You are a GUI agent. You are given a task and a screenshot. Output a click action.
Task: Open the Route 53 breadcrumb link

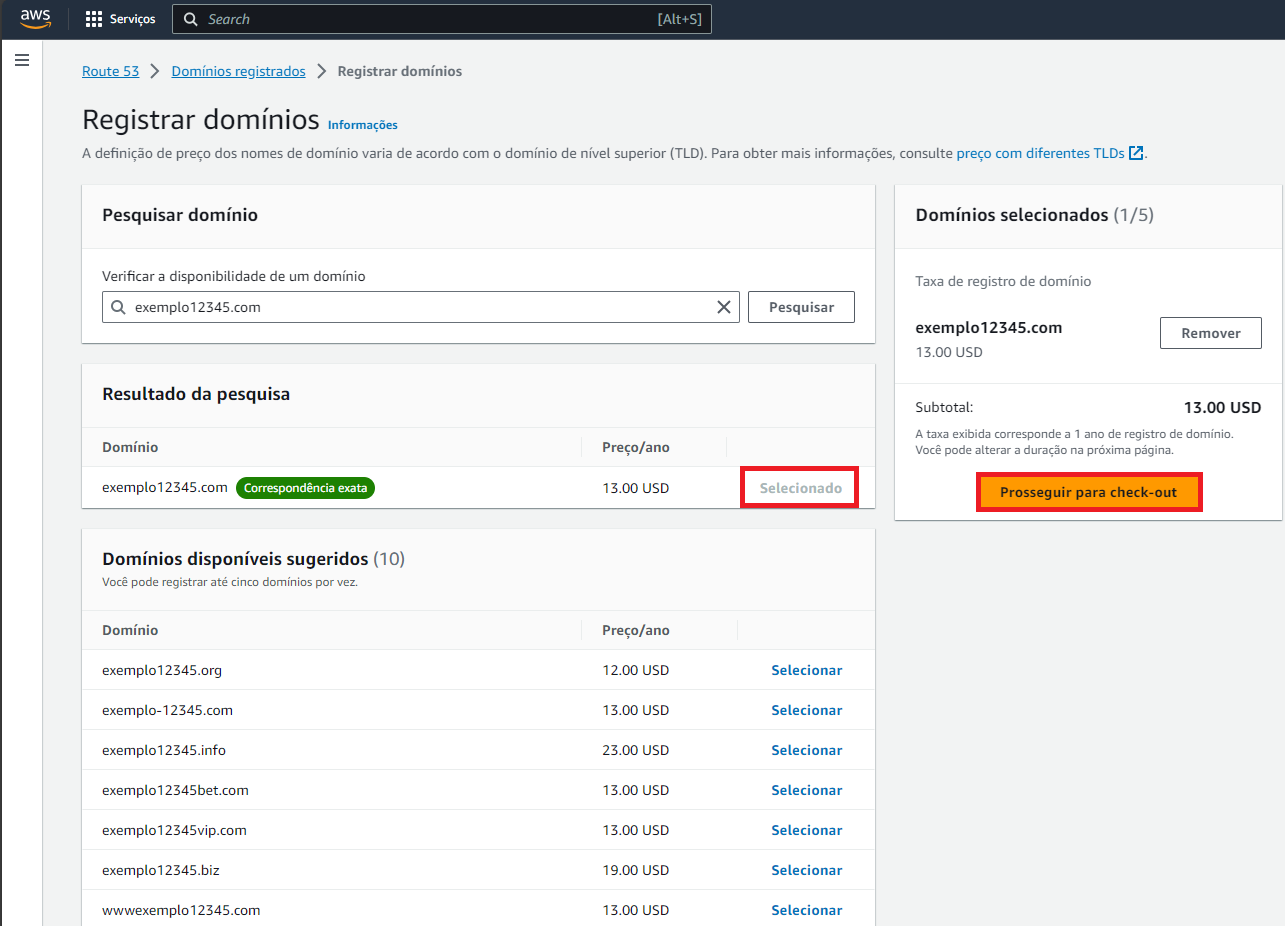(x=110, y=71)
